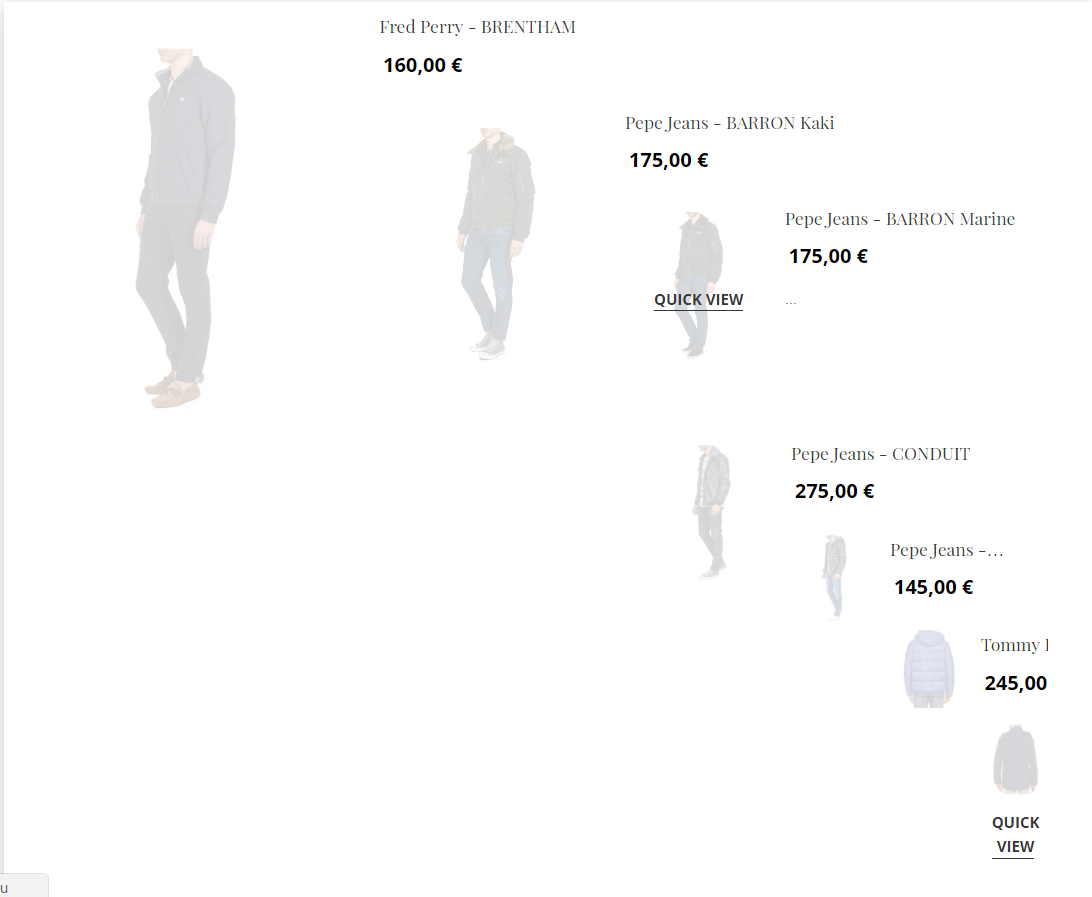Click the dark navy jacket thumbnail

tap(1015, 759)
